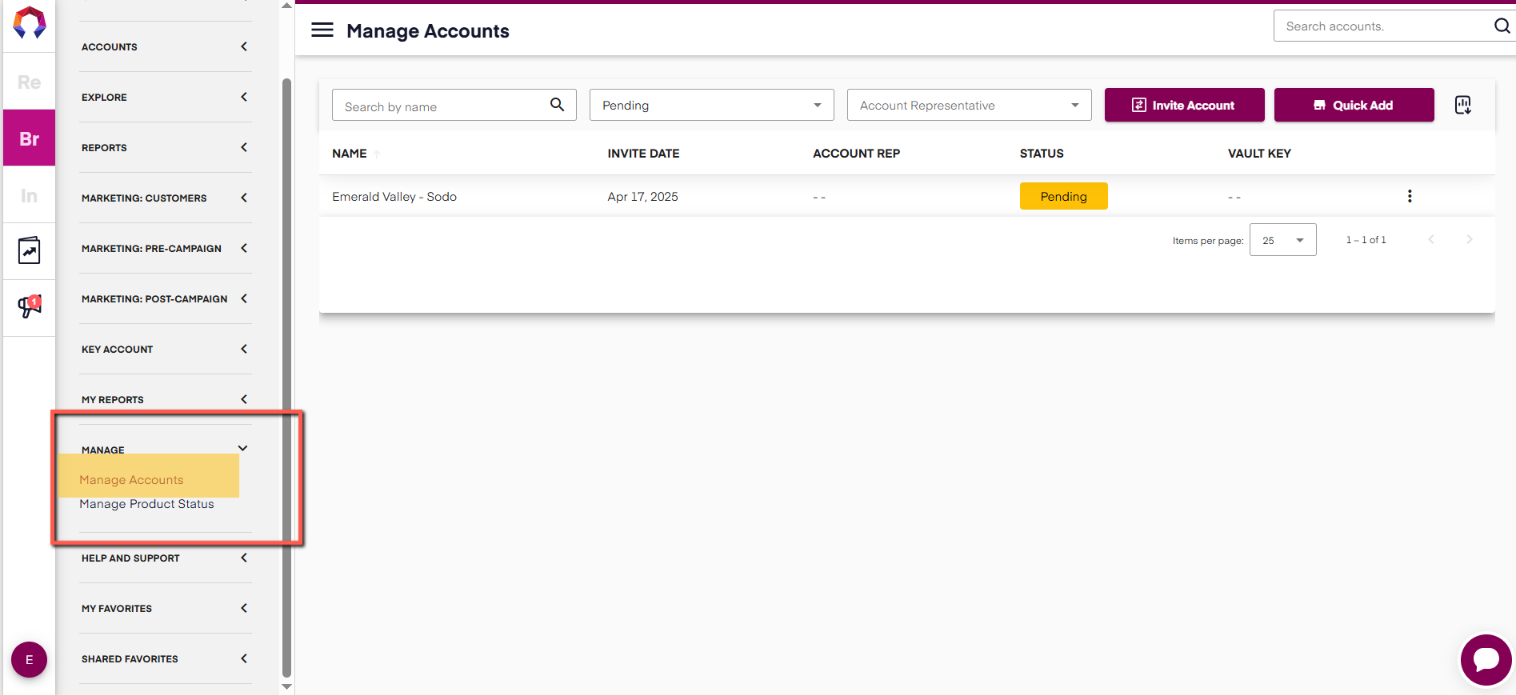Open the Pending status filter dropdown
The width and height of the screenshot is (1516, 695).
point(711,105)
